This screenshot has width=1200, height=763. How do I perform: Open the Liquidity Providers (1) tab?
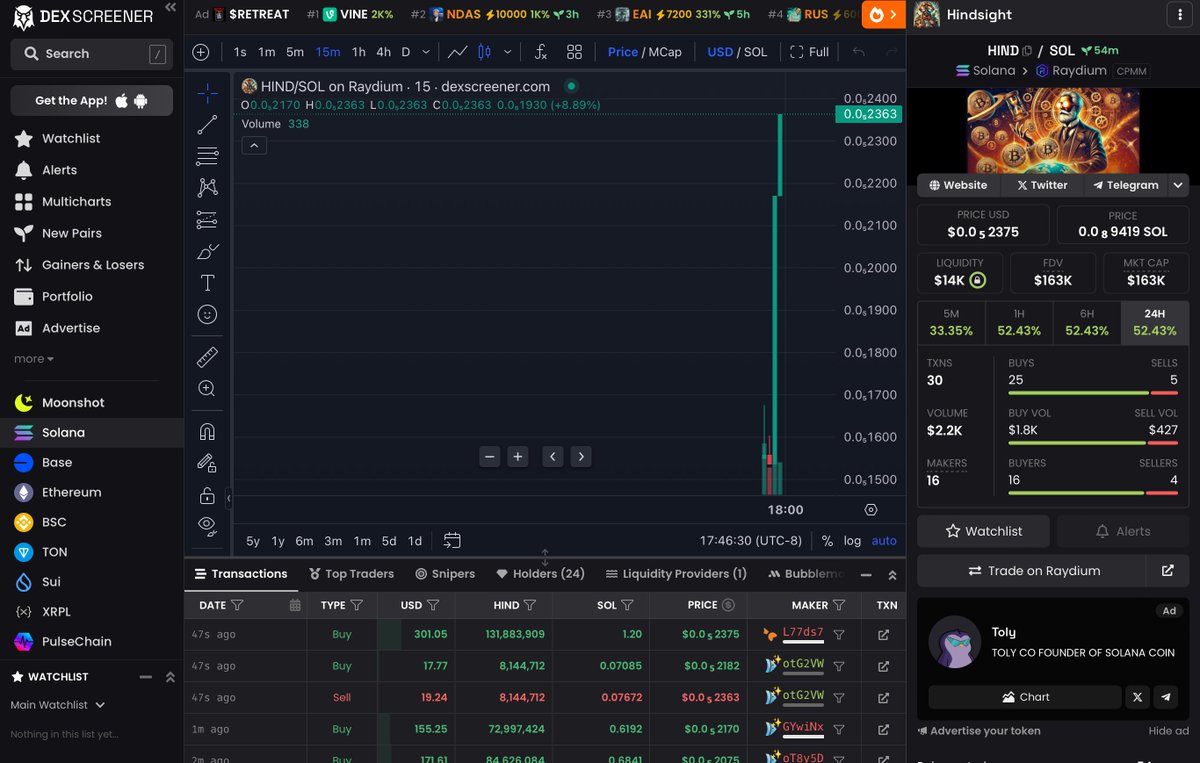[676, 574]
